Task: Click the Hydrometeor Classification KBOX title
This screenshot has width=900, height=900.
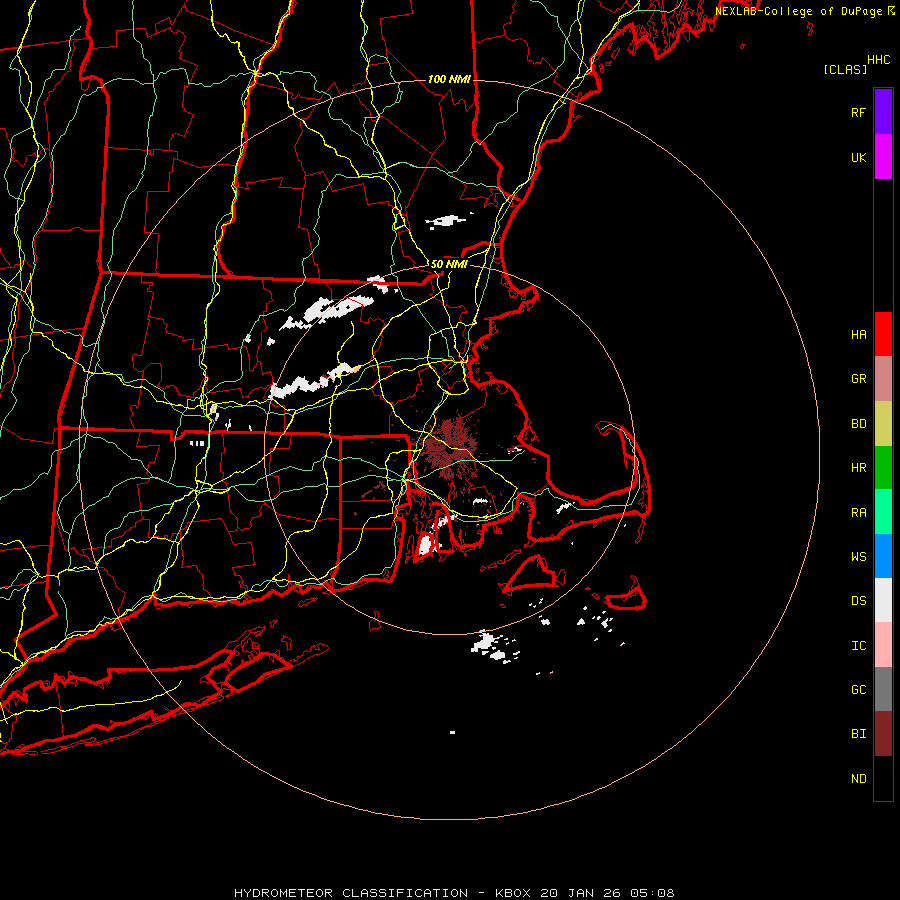Action: 454,893
